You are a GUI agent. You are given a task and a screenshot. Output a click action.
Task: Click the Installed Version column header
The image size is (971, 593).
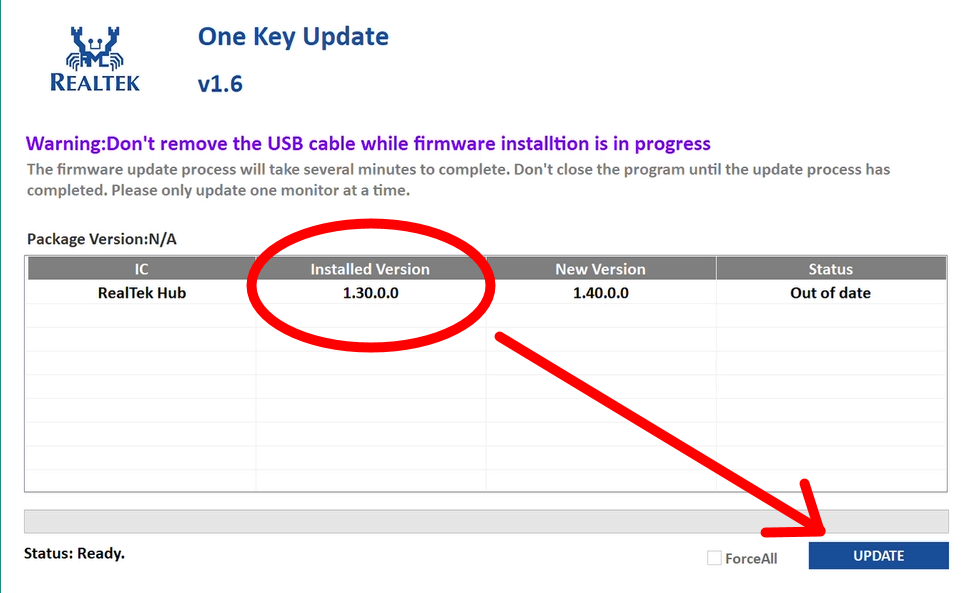point(370,269)
